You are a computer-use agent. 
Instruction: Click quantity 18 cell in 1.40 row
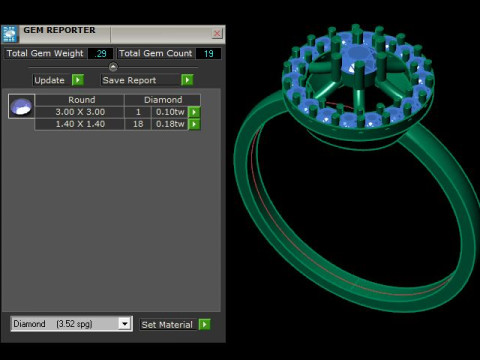pyautogui.click(x=138, y=124)
